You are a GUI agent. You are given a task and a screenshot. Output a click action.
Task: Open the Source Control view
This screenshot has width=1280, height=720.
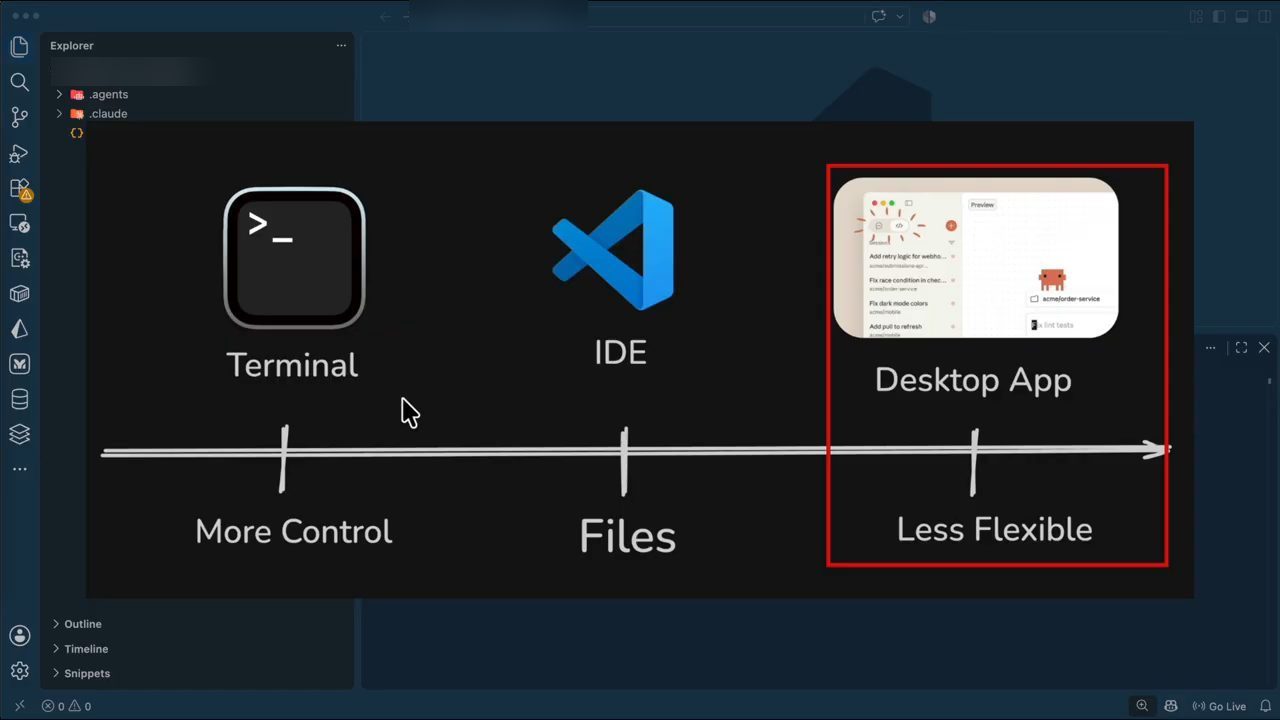point(19,117)
